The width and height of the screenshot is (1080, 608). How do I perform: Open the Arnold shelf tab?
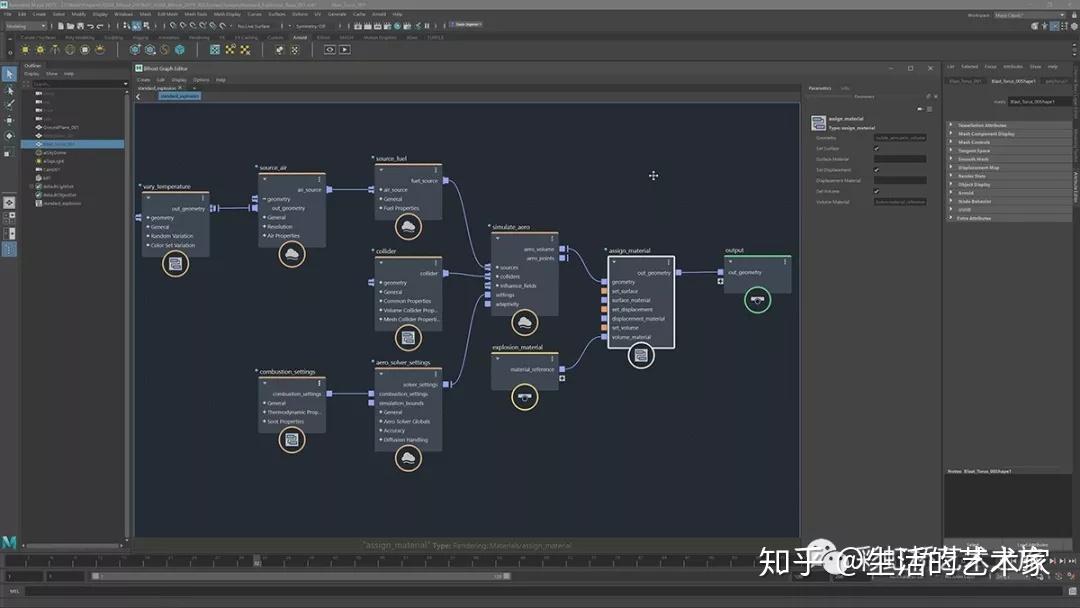299,37
